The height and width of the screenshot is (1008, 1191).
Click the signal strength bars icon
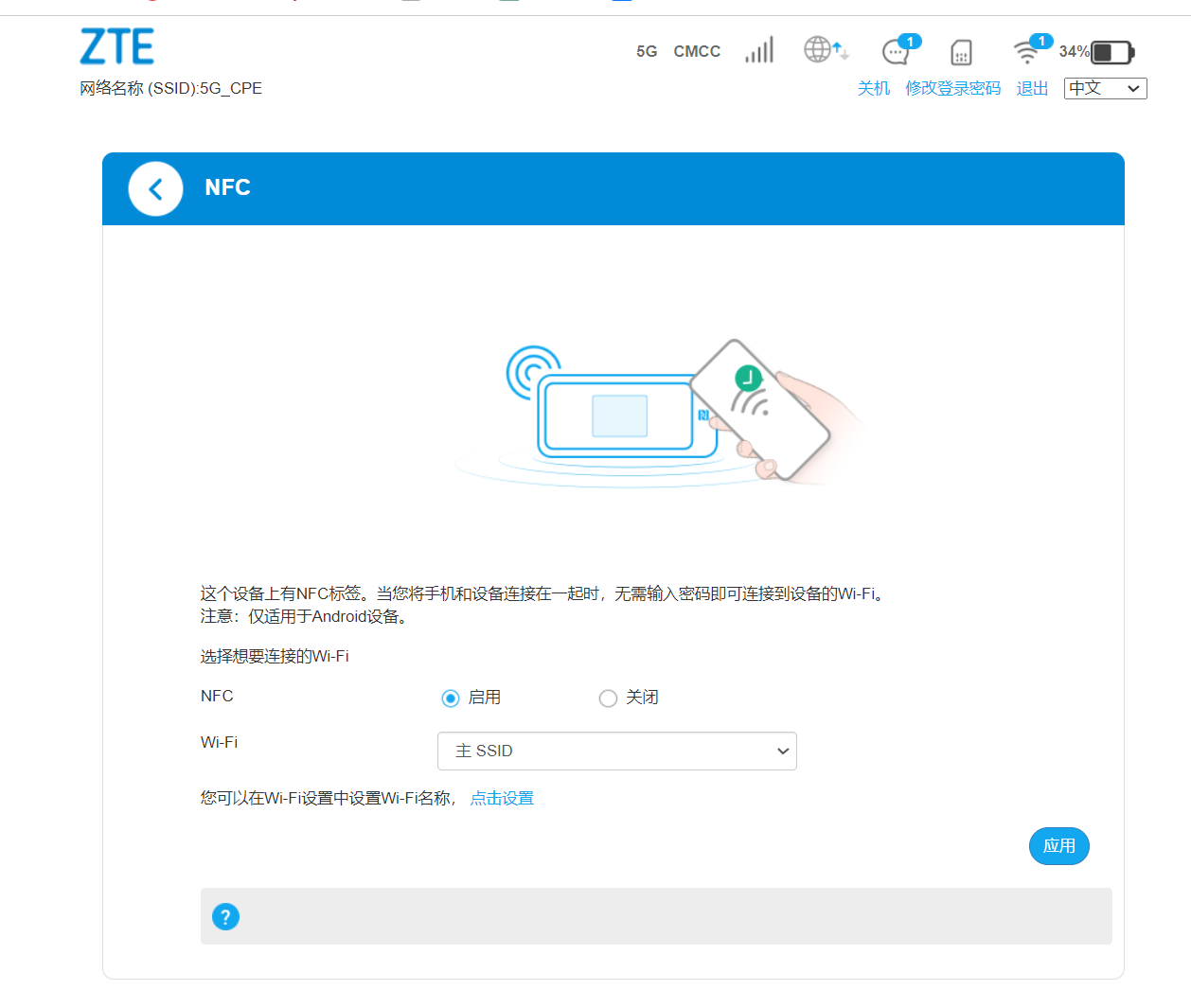click(x=759, y=50)
